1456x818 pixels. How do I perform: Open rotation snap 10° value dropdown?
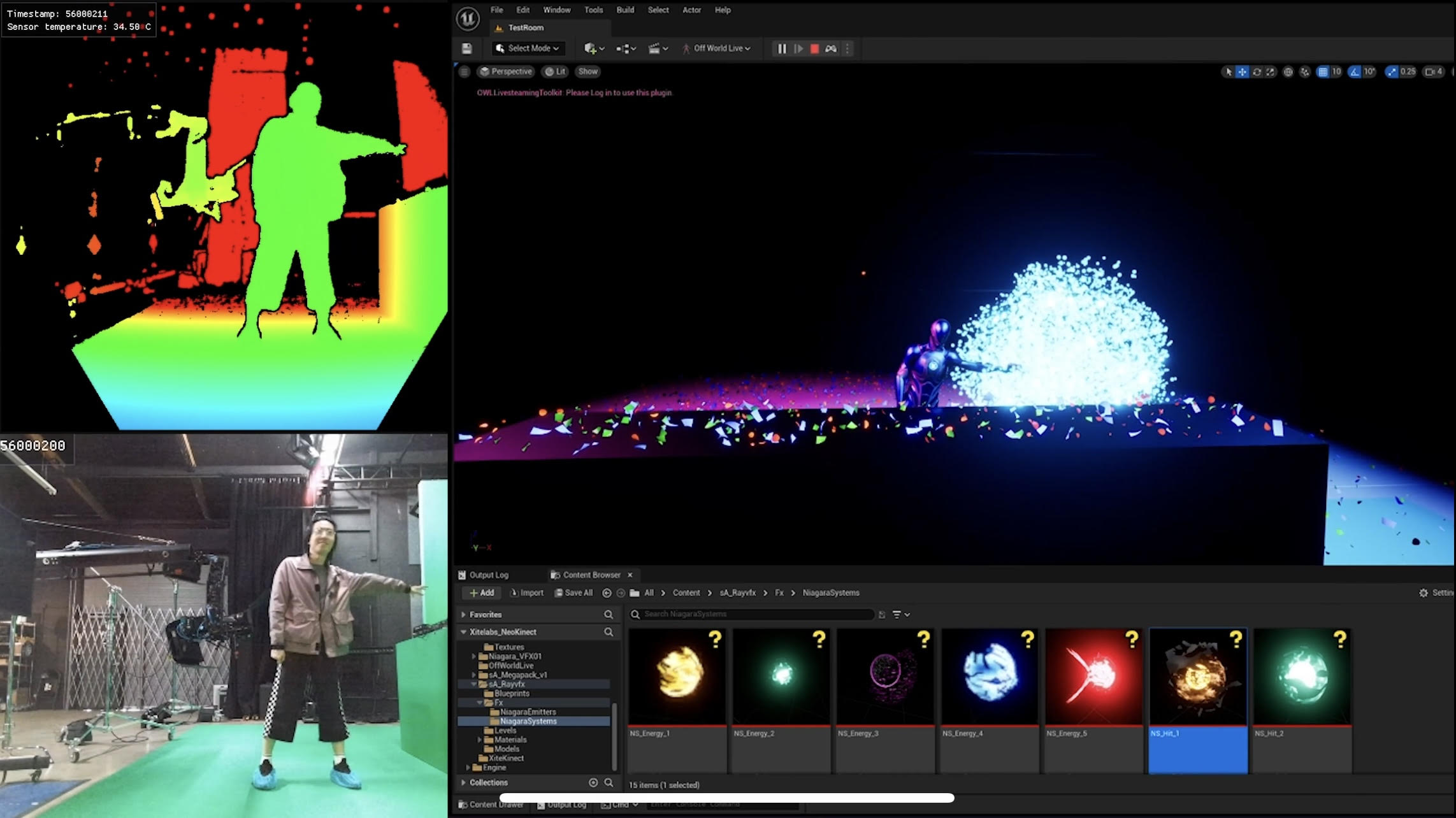1369,71
